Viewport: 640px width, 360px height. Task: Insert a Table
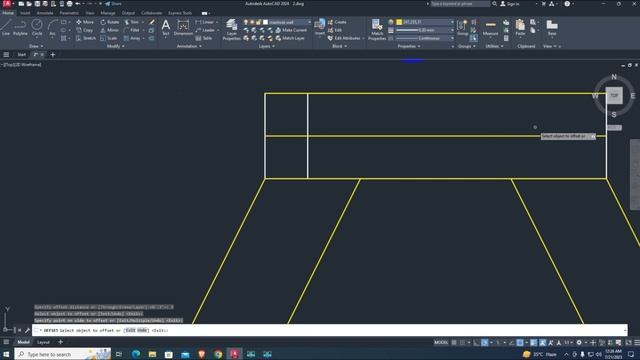(204, 38)
